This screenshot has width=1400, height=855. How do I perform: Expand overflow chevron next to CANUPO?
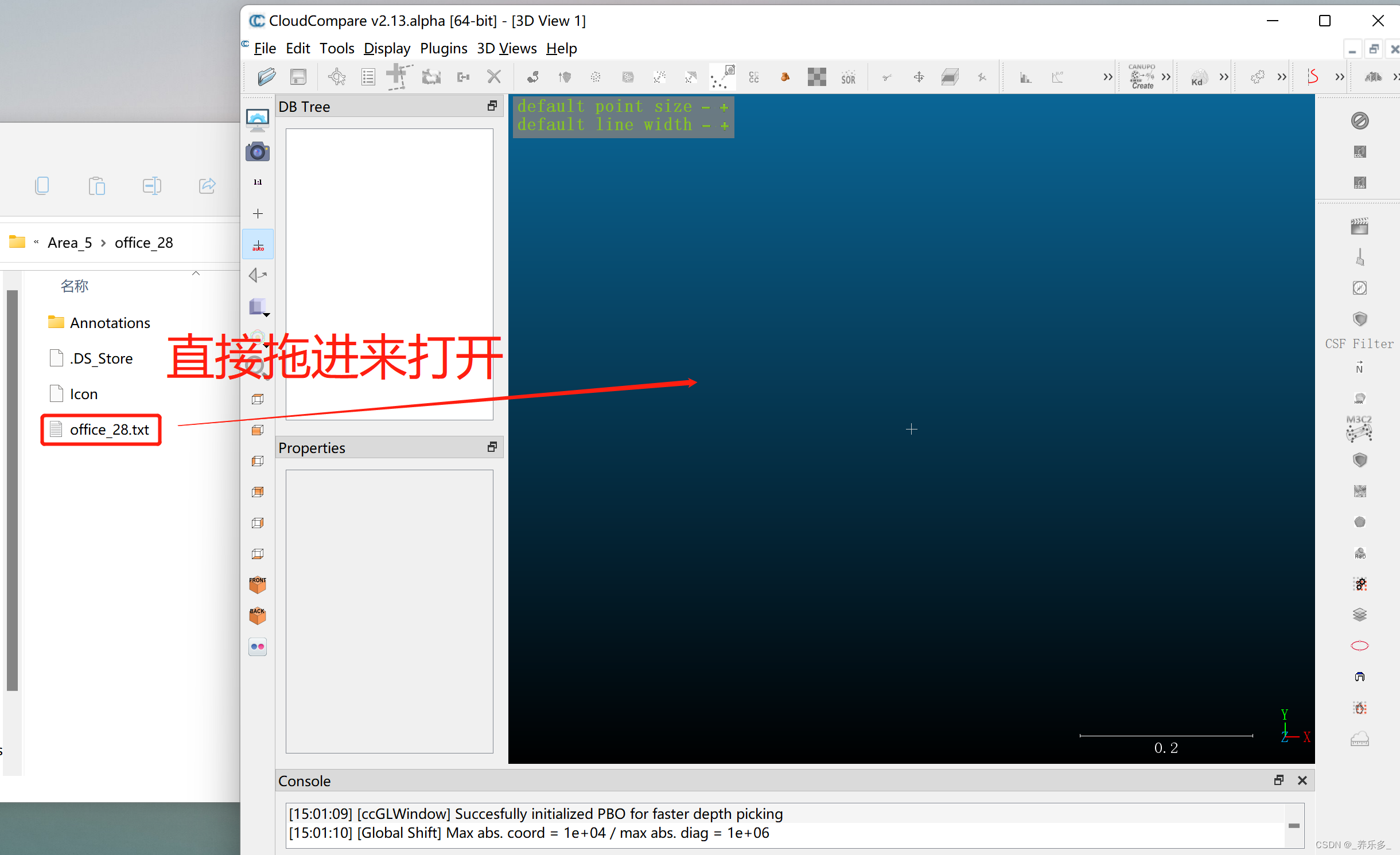pos(1166,77)
